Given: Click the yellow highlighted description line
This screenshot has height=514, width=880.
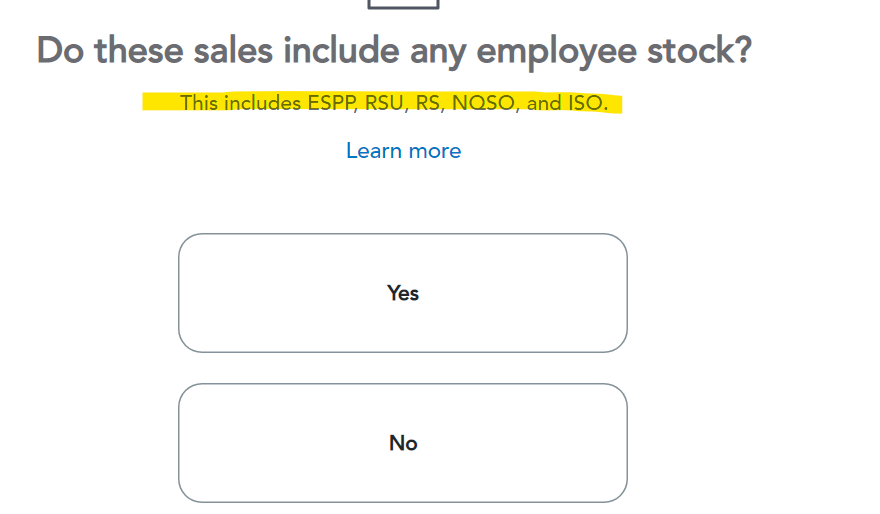Looking at the screenshot, I should (x=383, y=103).
